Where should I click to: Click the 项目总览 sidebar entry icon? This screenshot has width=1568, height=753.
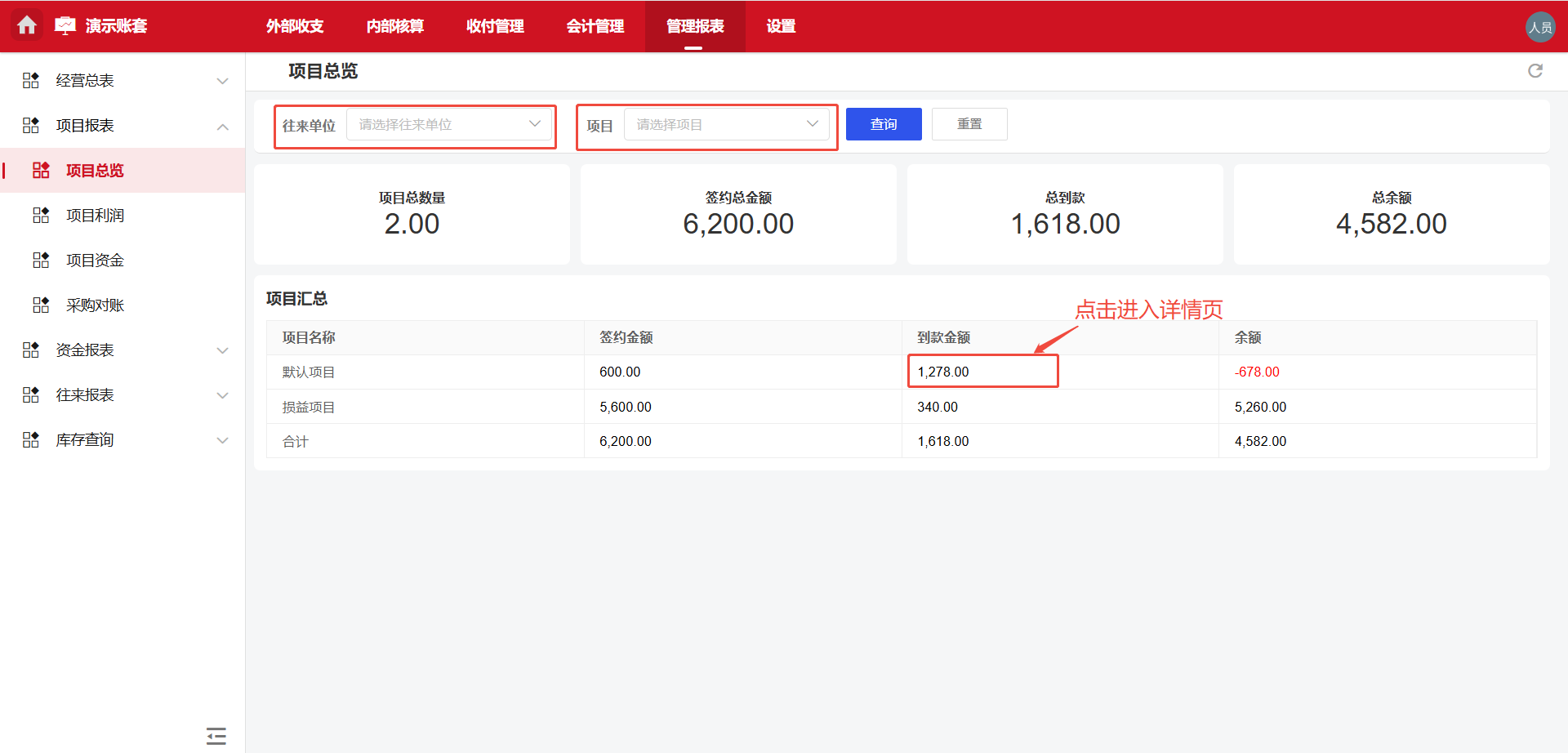point(41,170)
